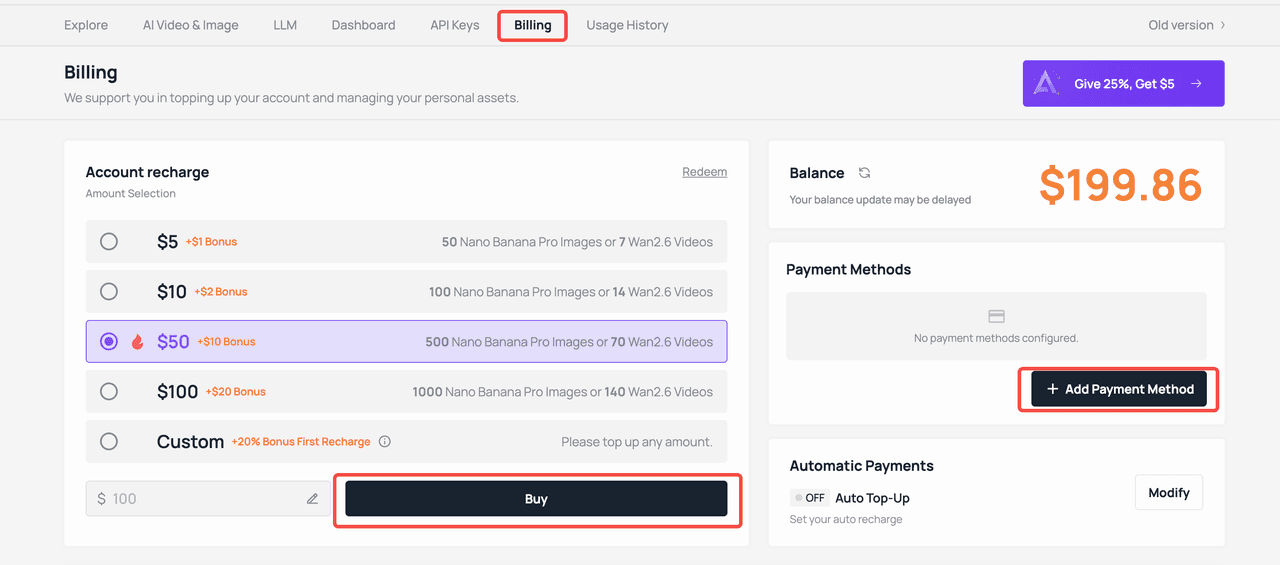Screen dimensions: 1280x565
Task: Switch to AI Video & Image tab
Action: (190, 25)
